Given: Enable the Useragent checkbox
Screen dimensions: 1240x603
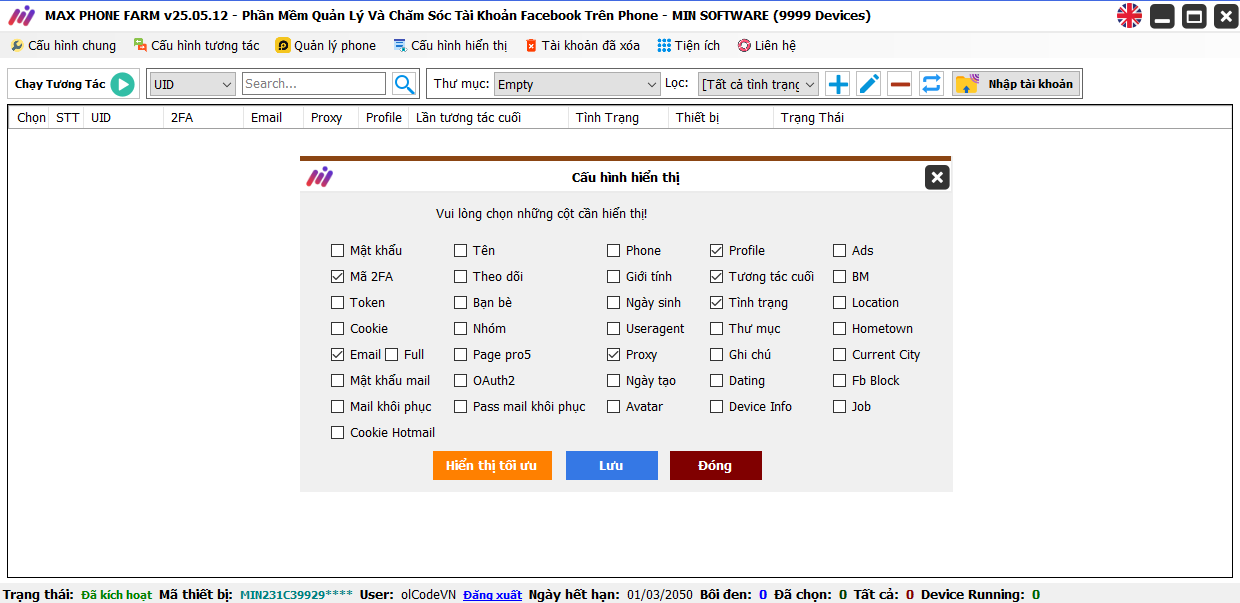Looking at the screenshot, I should [x=613, y=329].
